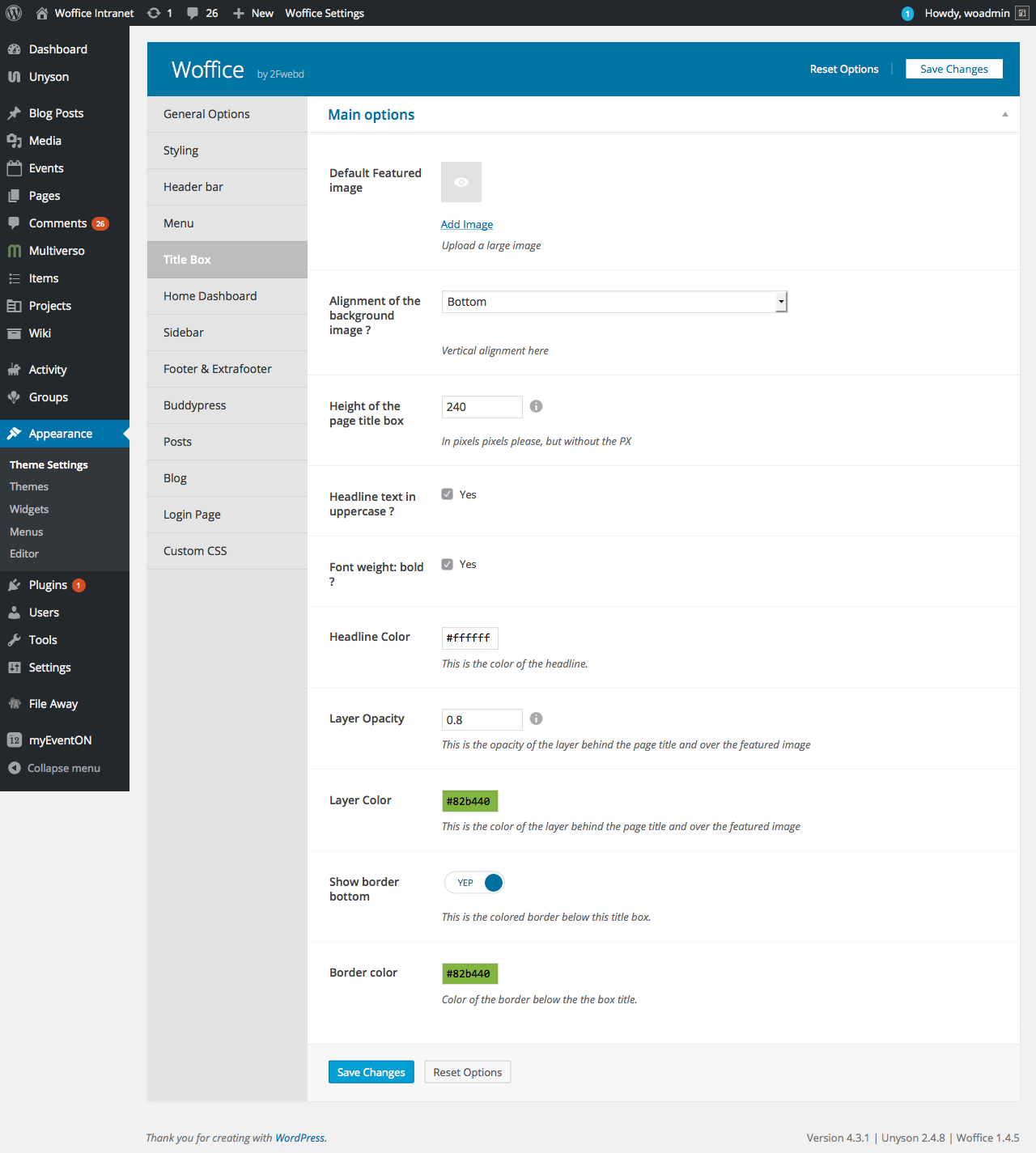This screenshot has width=1036, height=1153.
Task: Click the bottom Reset Options button
Action: 468,1072
